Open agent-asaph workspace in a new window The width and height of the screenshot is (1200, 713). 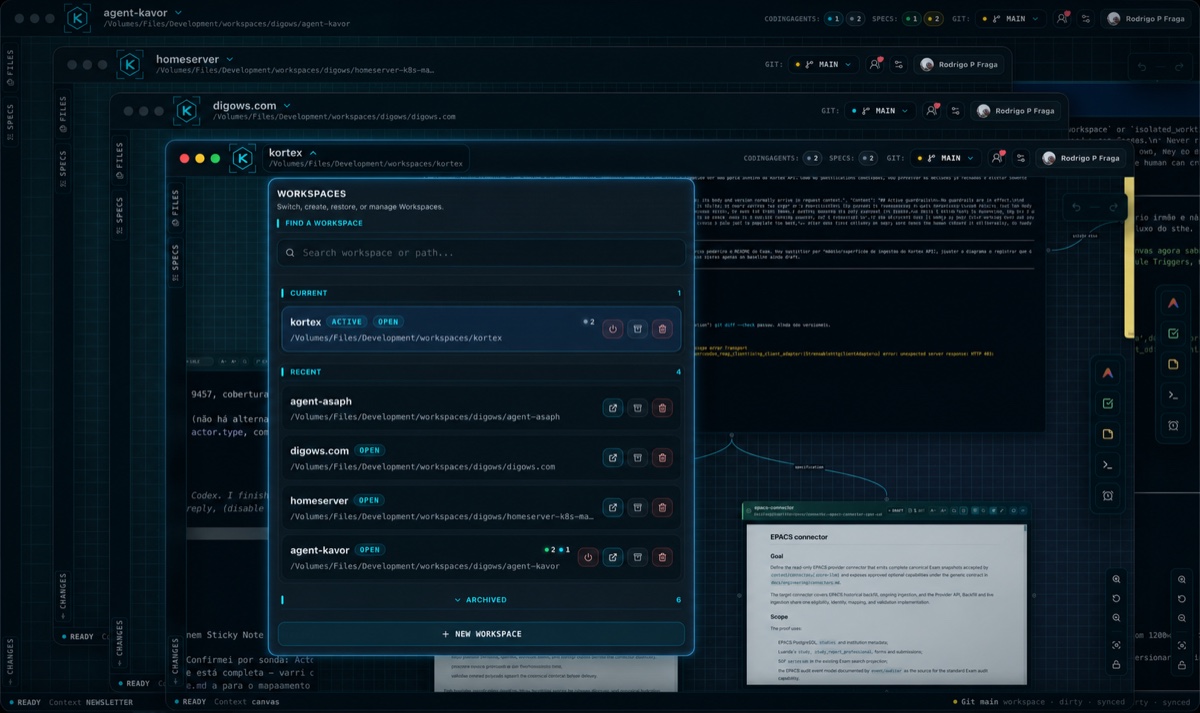[x=612, y=408]
